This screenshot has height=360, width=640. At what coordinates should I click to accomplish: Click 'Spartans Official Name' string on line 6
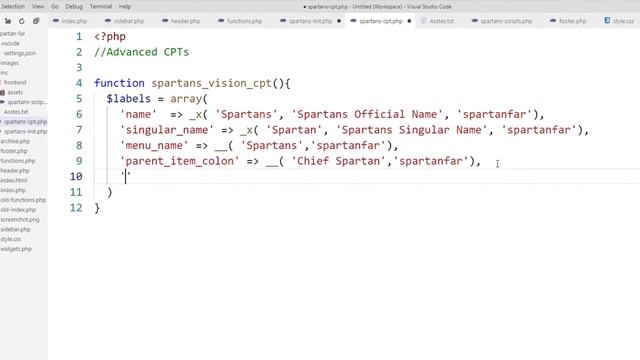click(367, 114)
